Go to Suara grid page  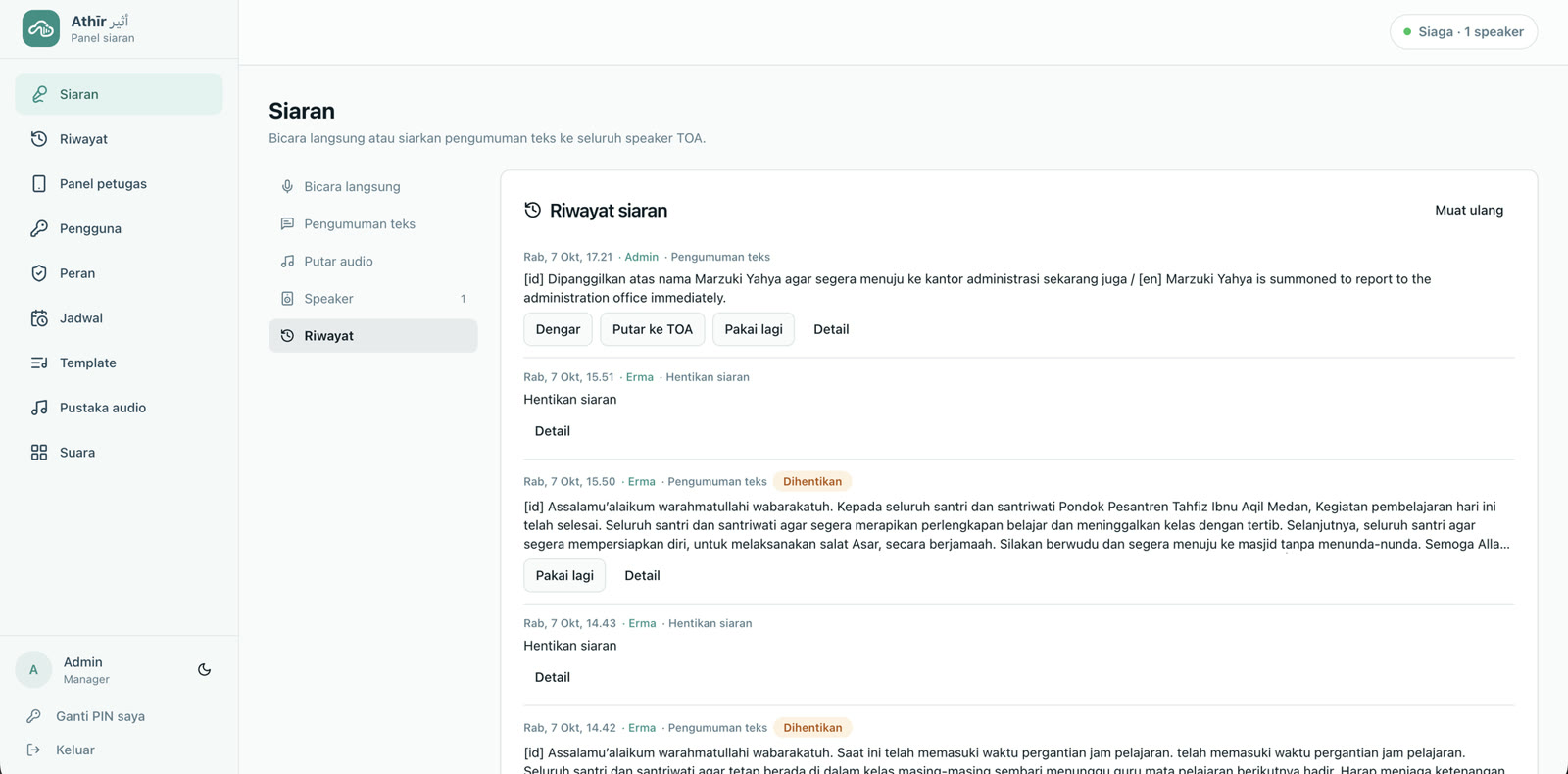119,453
